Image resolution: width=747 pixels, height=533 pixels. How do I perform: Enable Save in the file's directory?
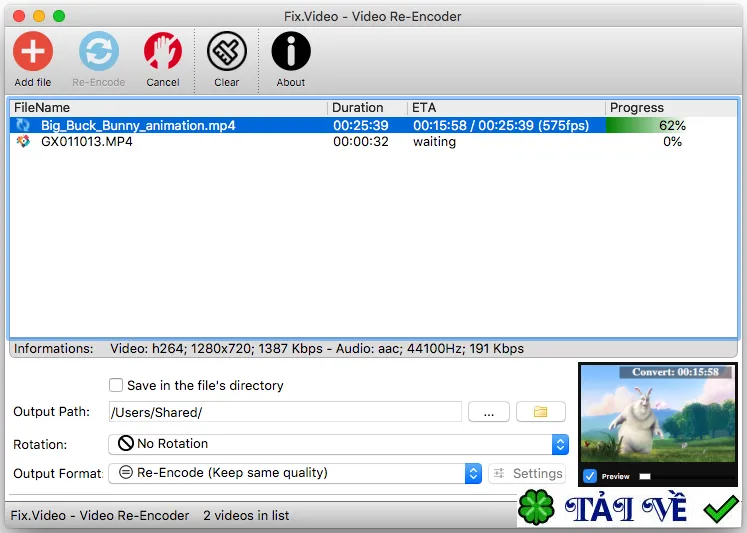pos(116,385)
